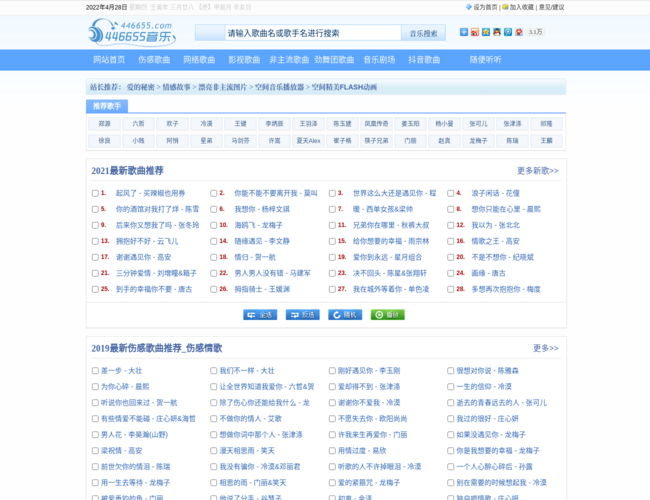This screenshot has width=650, height=500.
Task: Tick checkbox for song 1 起风了
Action: 95,193
